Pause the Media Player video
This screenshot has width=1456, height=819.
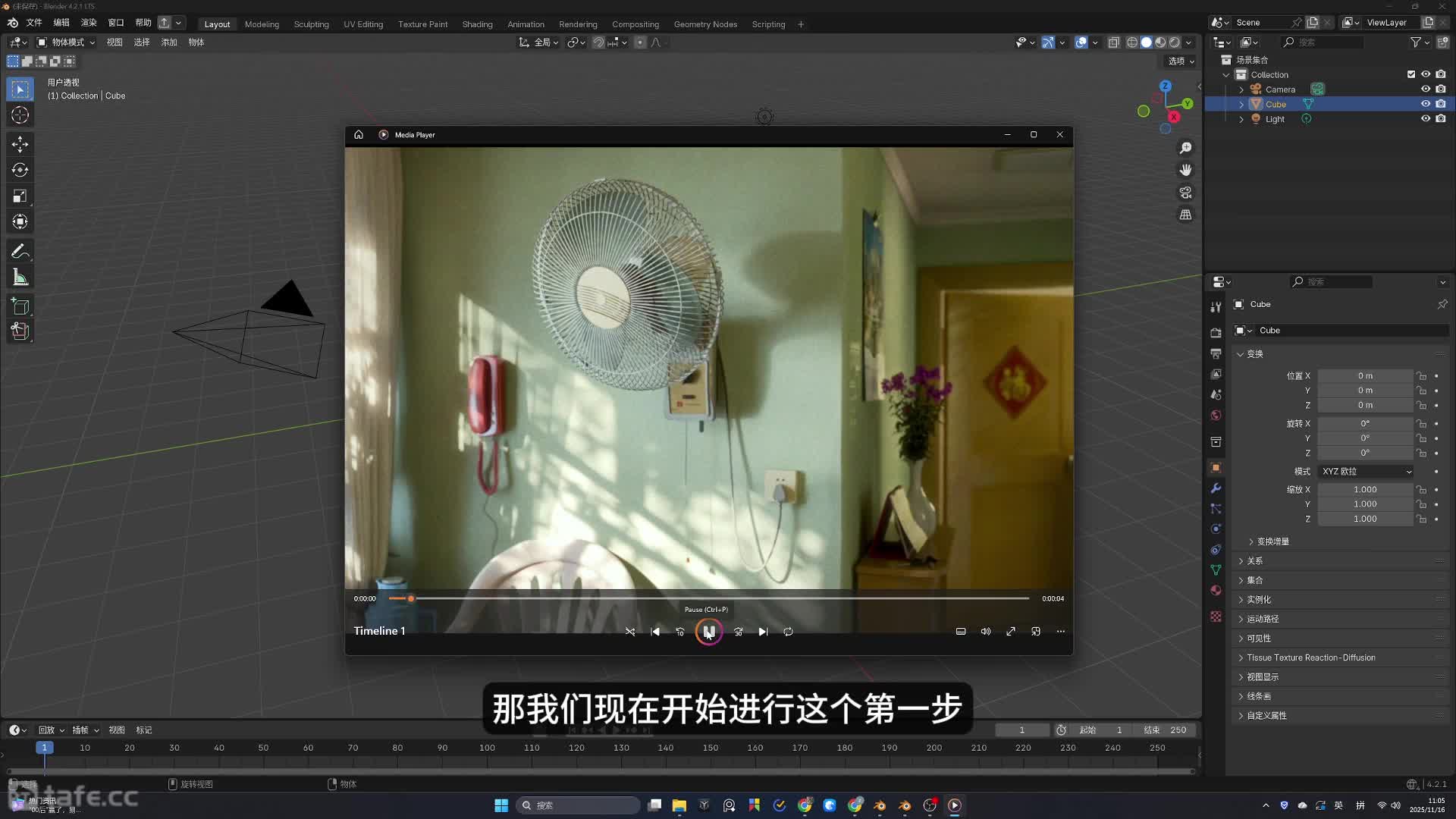click(x=708, y=632)
